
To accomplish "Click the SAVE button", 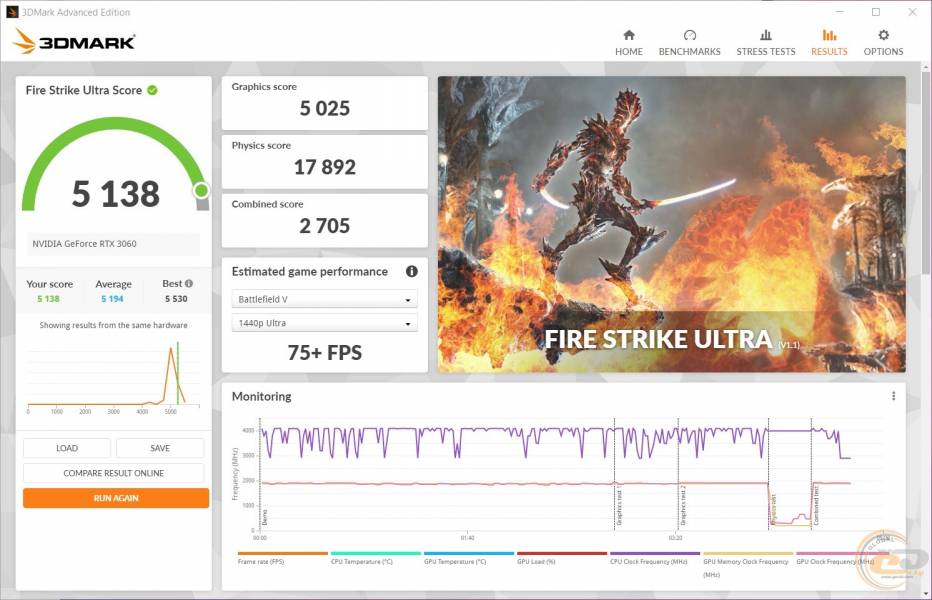I will coord(160,448).
